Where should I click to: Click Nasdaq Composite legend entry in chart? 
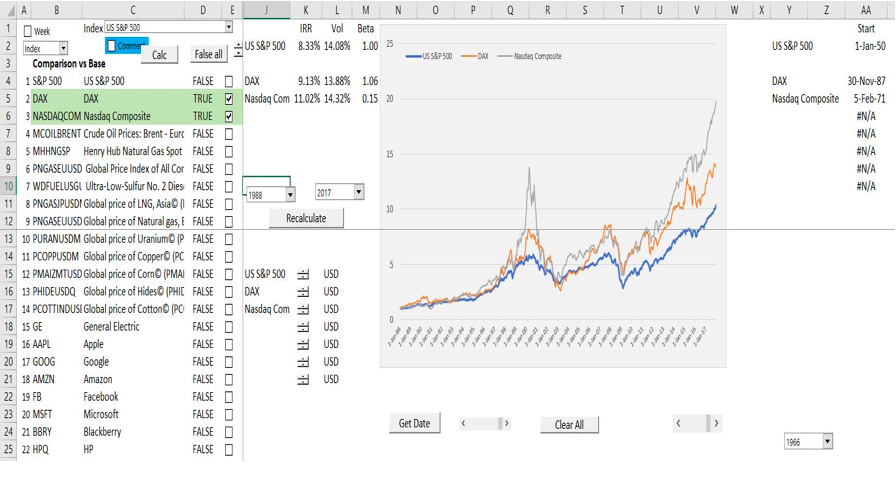click(x=530, y=56)
